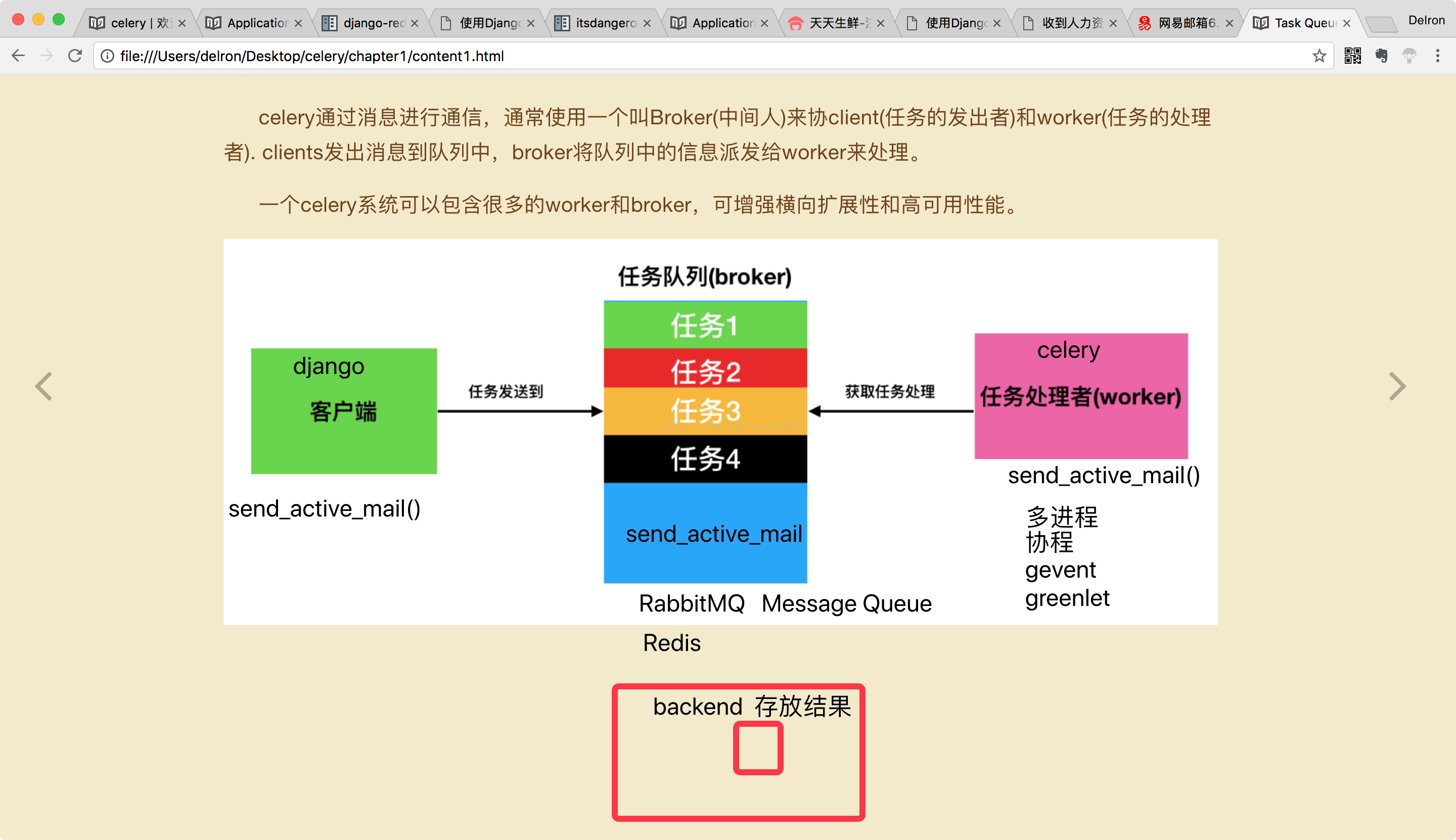Viewport: 1456px width, 840px height.
Task: Close the '网易邮箱6' tab
Action: 1229,23
